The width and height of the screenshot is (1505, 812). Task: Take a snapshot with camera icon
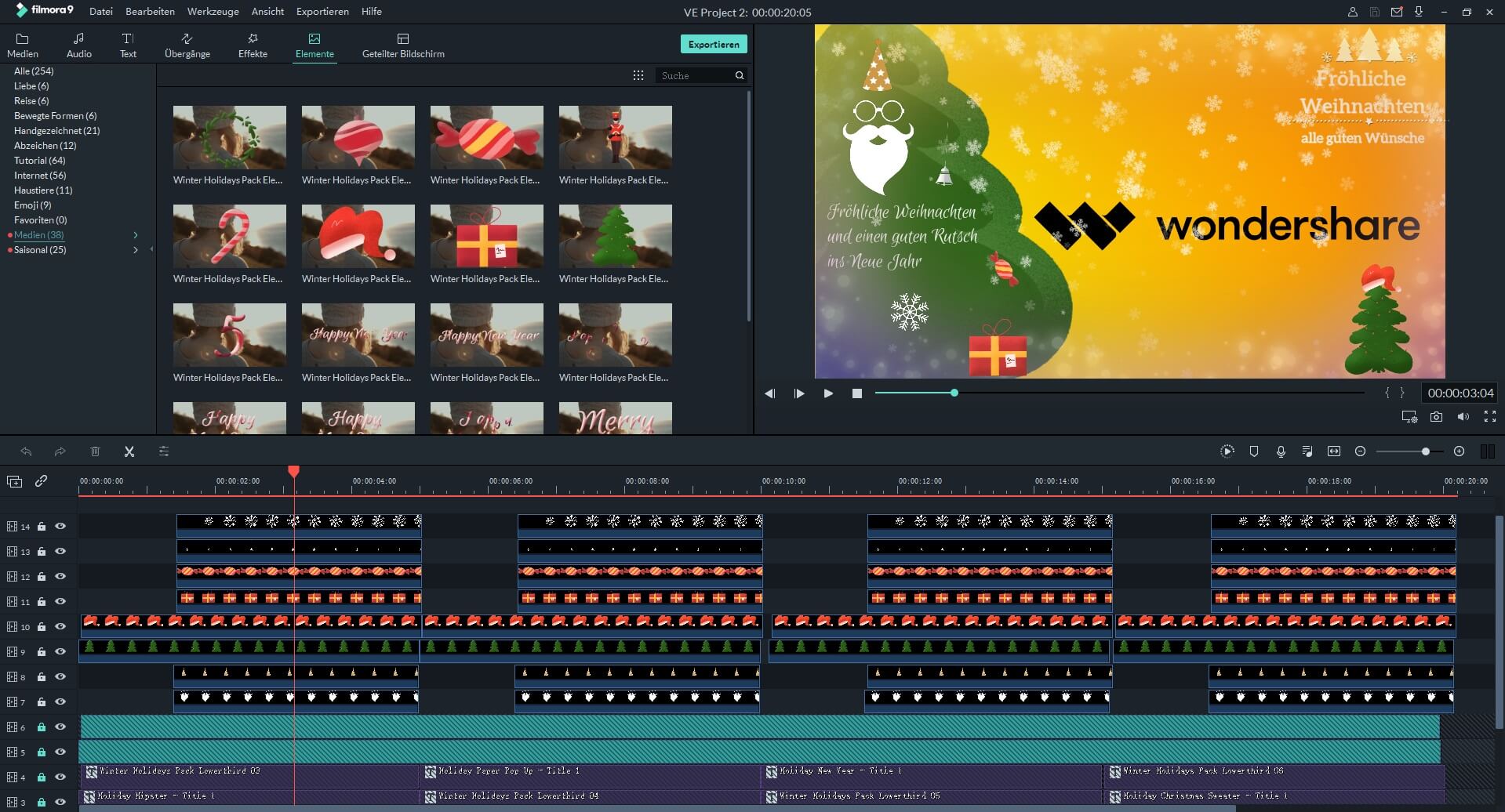pyautogui.click(x=1436, y=417)
